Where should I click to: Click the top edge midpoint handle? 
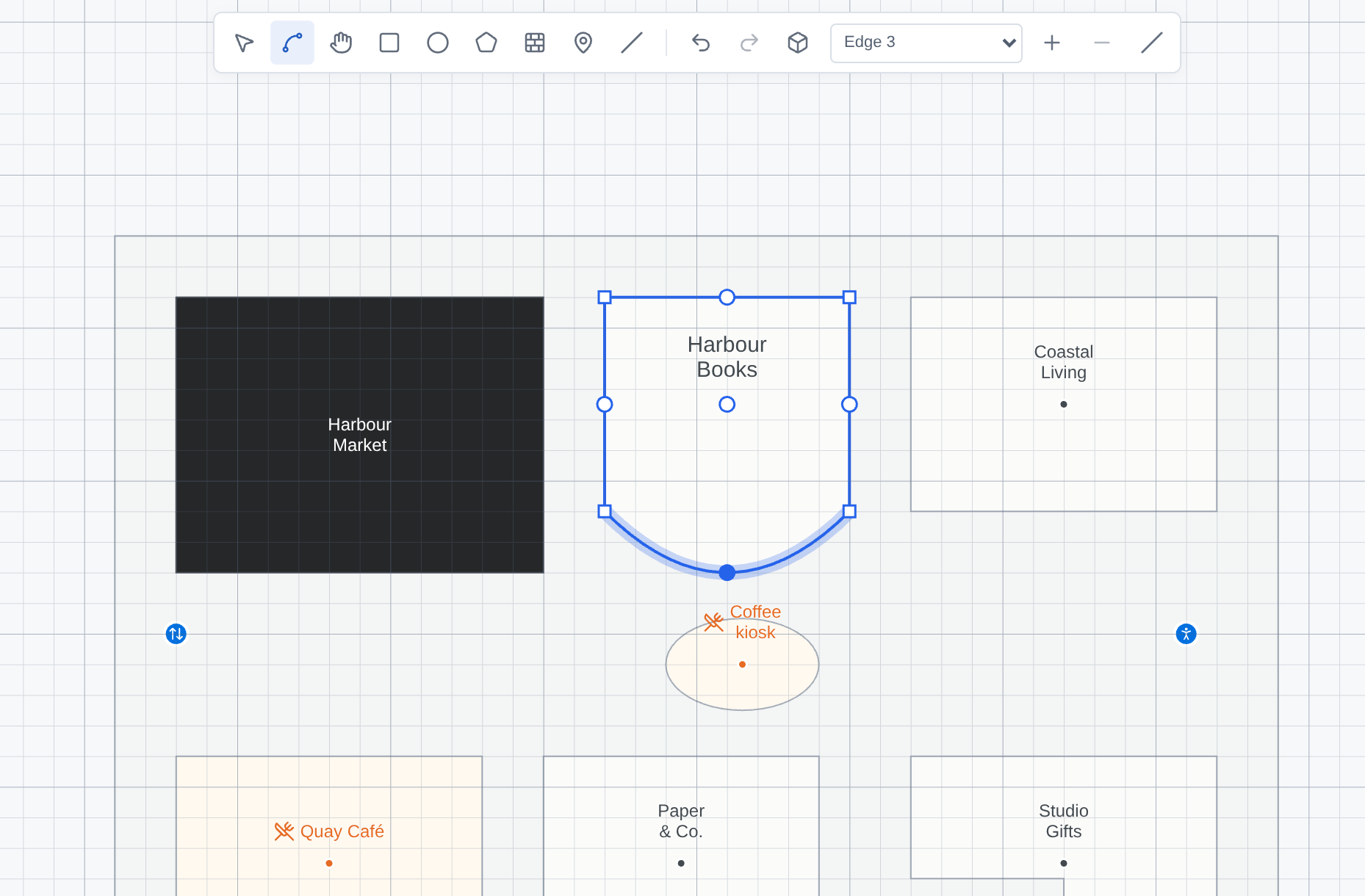(x=727, y=297)
